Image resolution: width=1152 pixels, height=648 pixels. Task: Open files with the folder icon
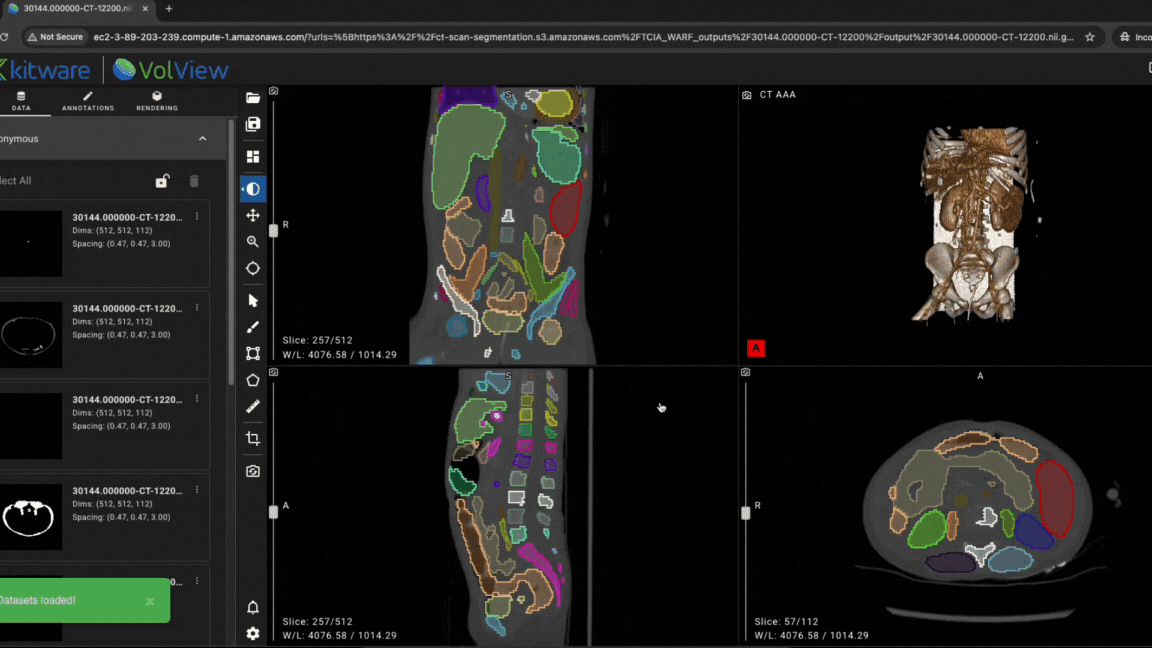pyautogui.click(x=253, y=98)
